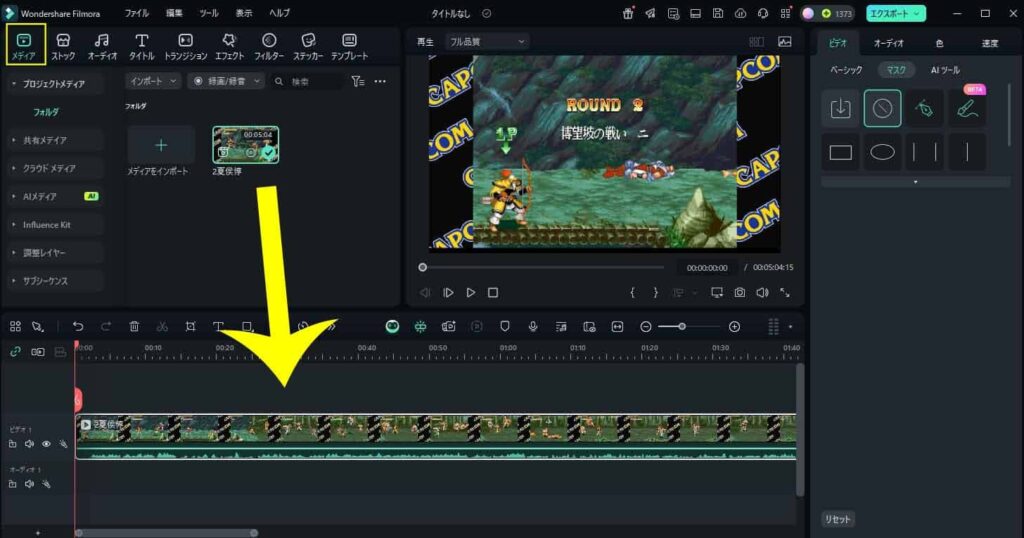The width and height of the screenshot is (1024, 538).
Task: Select the ellipse mask shape
Action: click(882, 153)
